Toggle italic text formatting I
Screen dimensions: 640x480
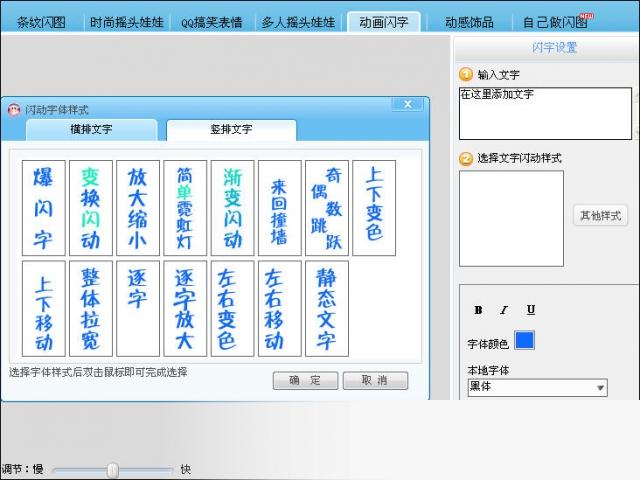point(504,310)
